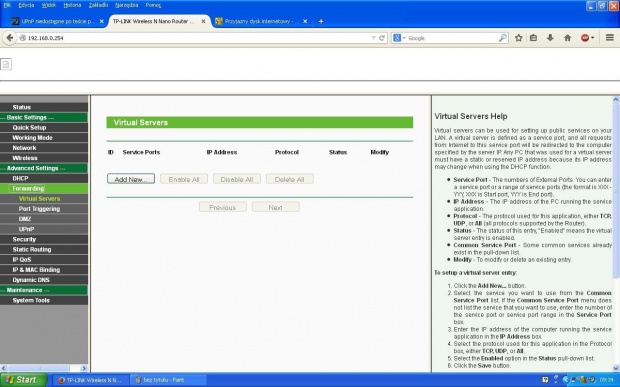The height and width of the screenshot is (387, 620).
Task: Click the help panel scroll up arrow
Action: point(616,100)
